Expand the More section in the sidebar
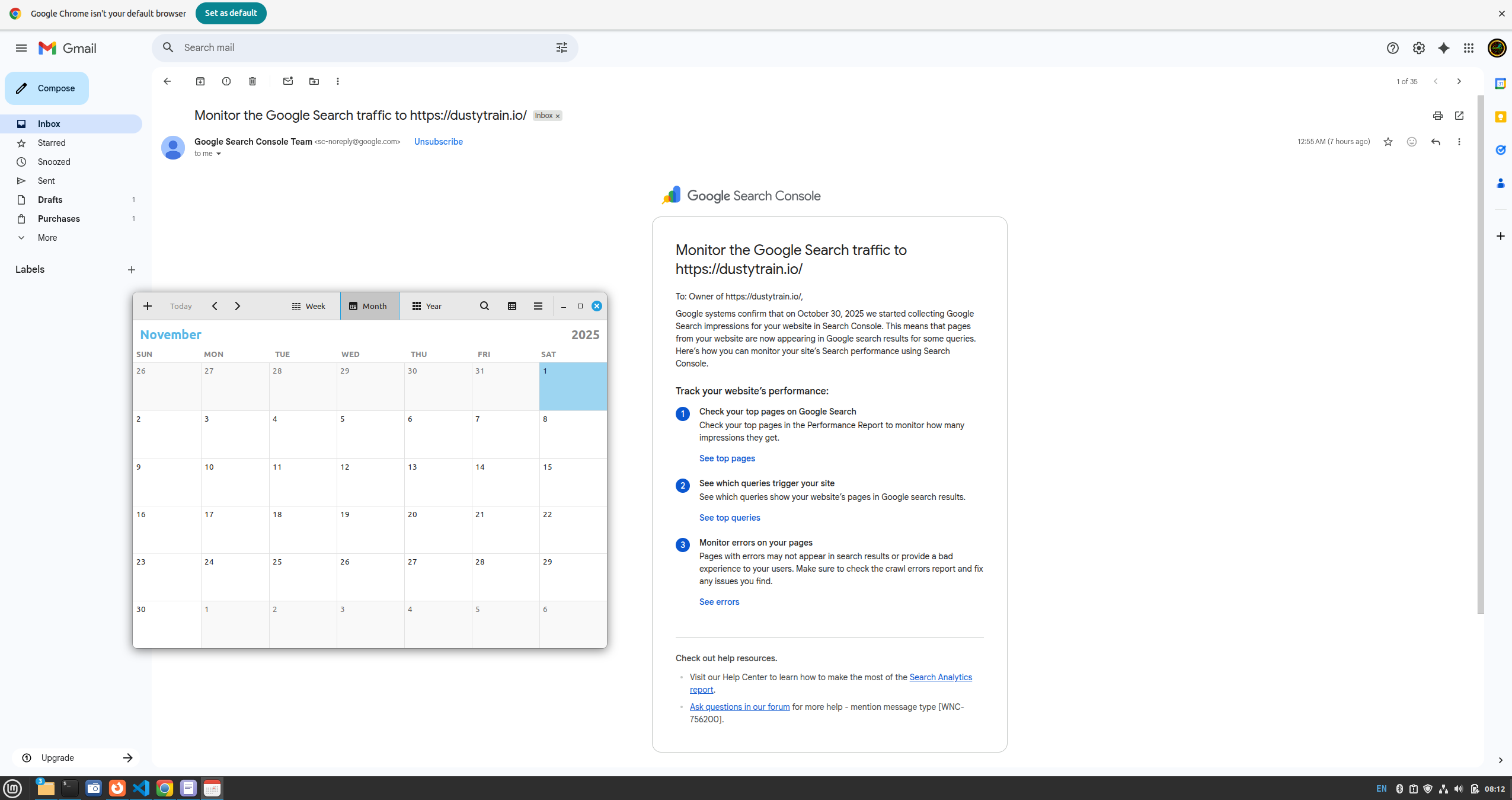The width and height of the screenshot is (1512, 800). click(x=47, y=238)
